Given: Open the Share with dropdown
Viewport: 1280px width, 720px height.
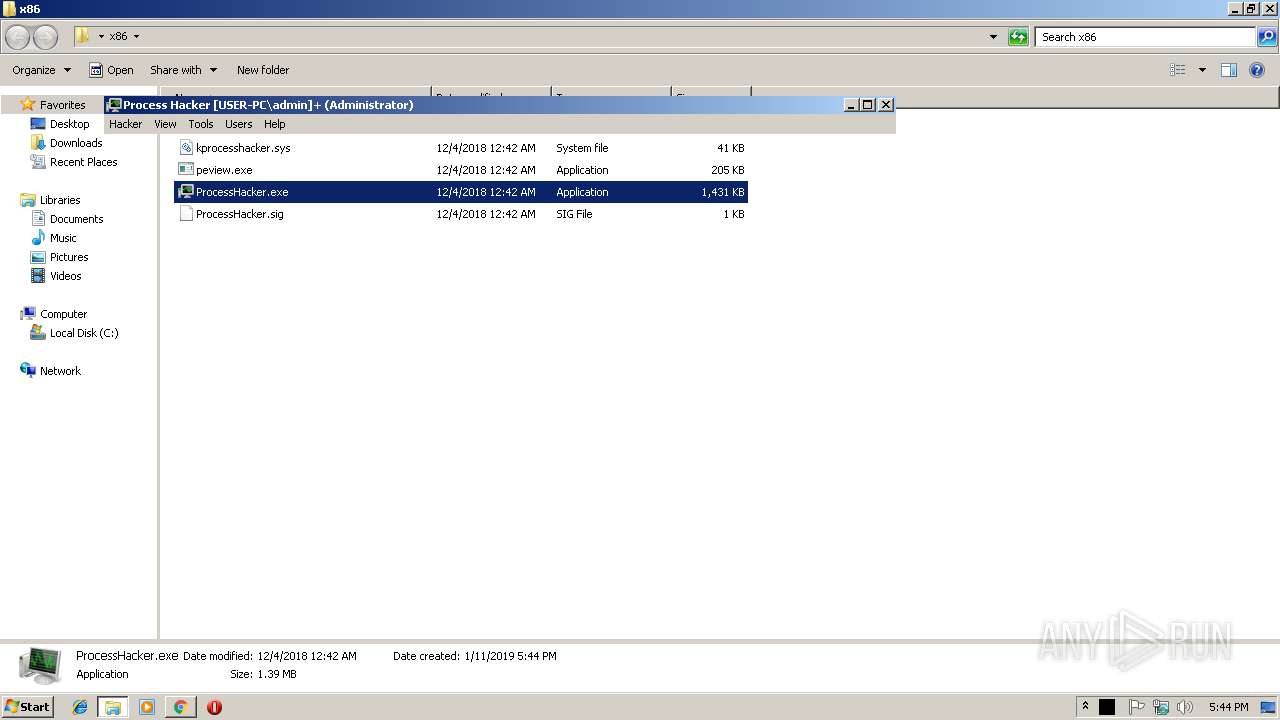Looking at the screenshot, I should [x=183, y=70].
